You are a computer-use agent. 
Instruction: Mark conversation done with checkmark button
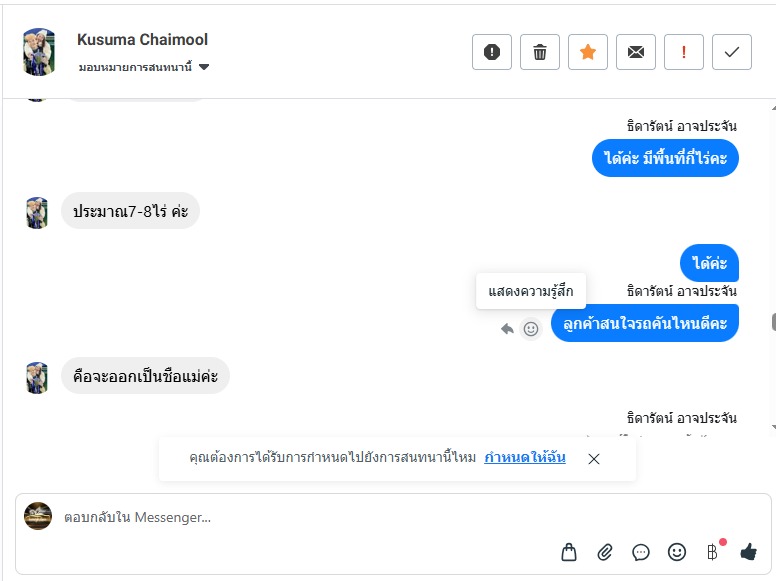pos(732,52)
